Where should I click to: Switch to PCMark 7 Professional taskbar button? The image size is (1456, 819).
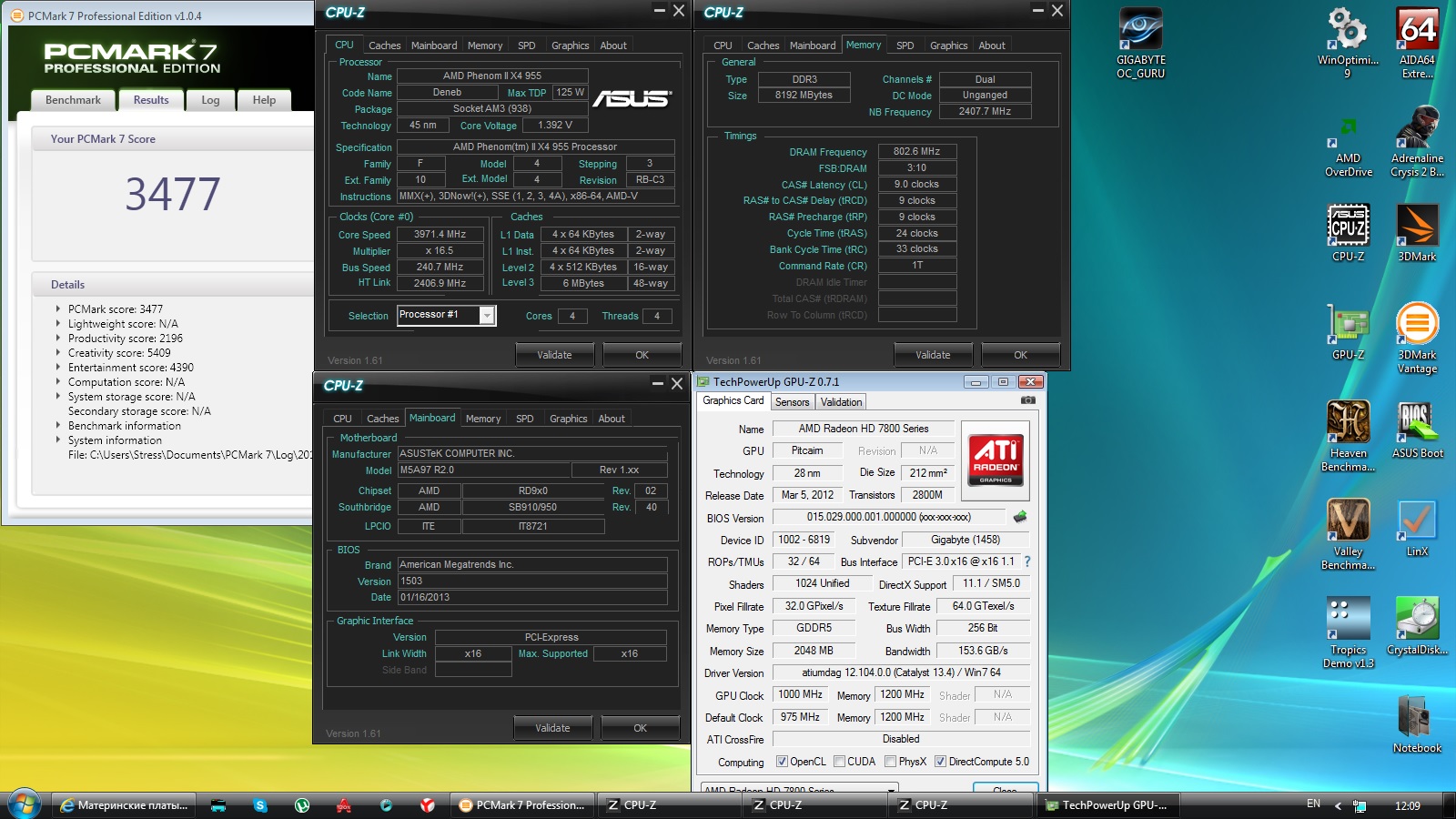[525, 805]
